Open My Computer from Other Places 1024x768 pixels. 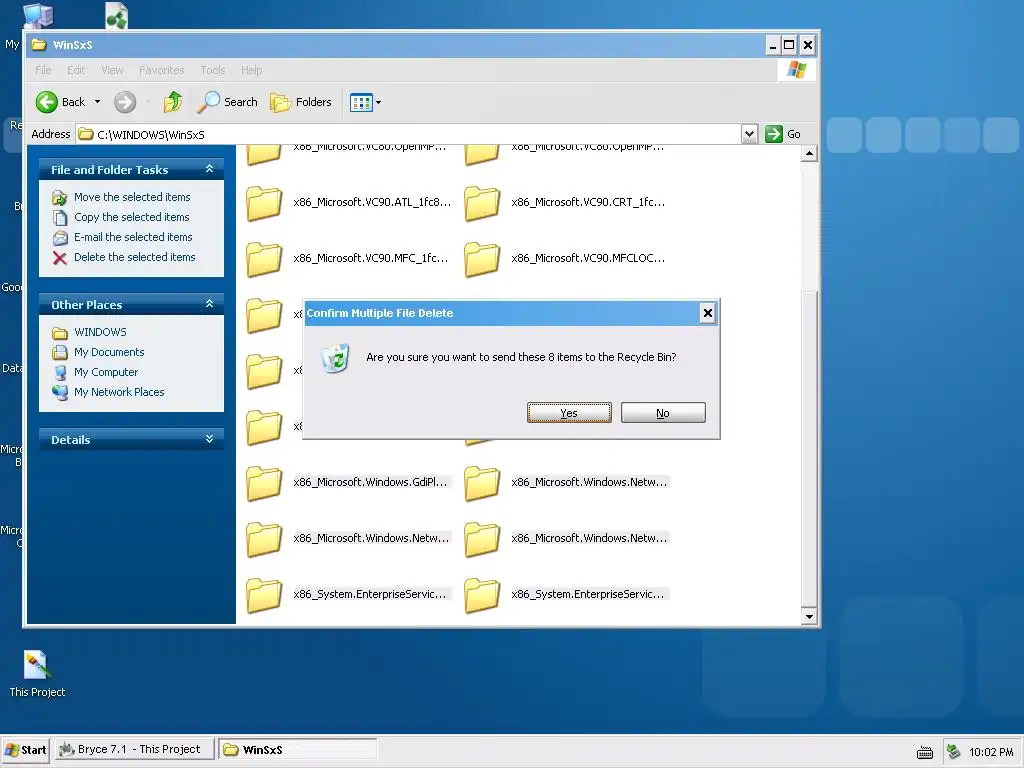106,372
